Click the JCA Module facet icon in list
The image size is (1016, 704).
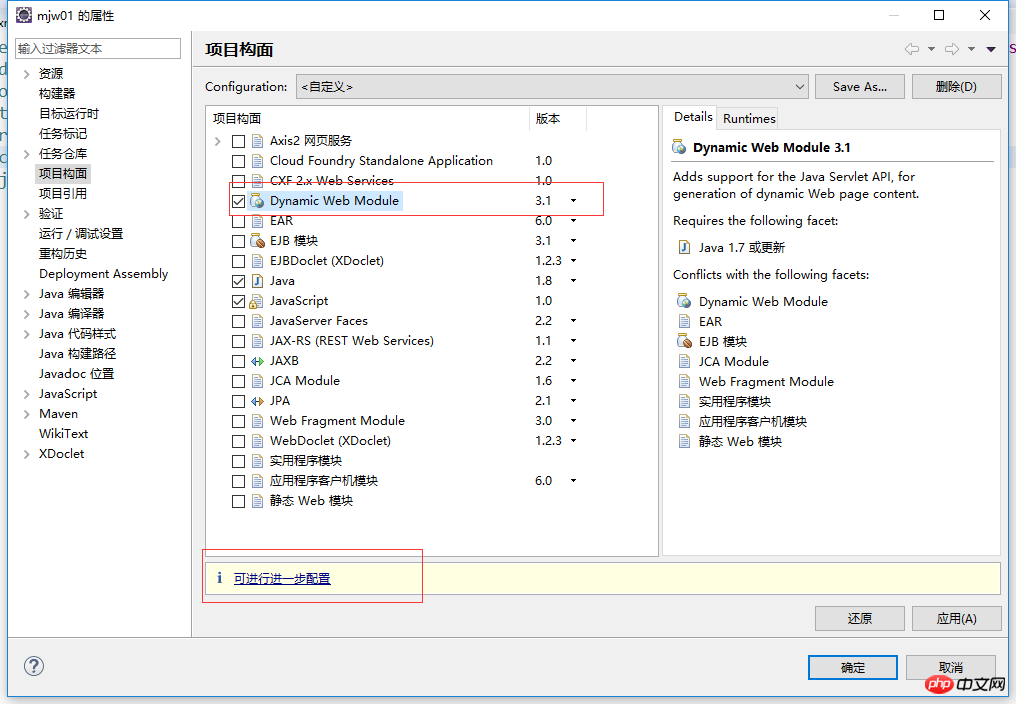tap(257, 381)
